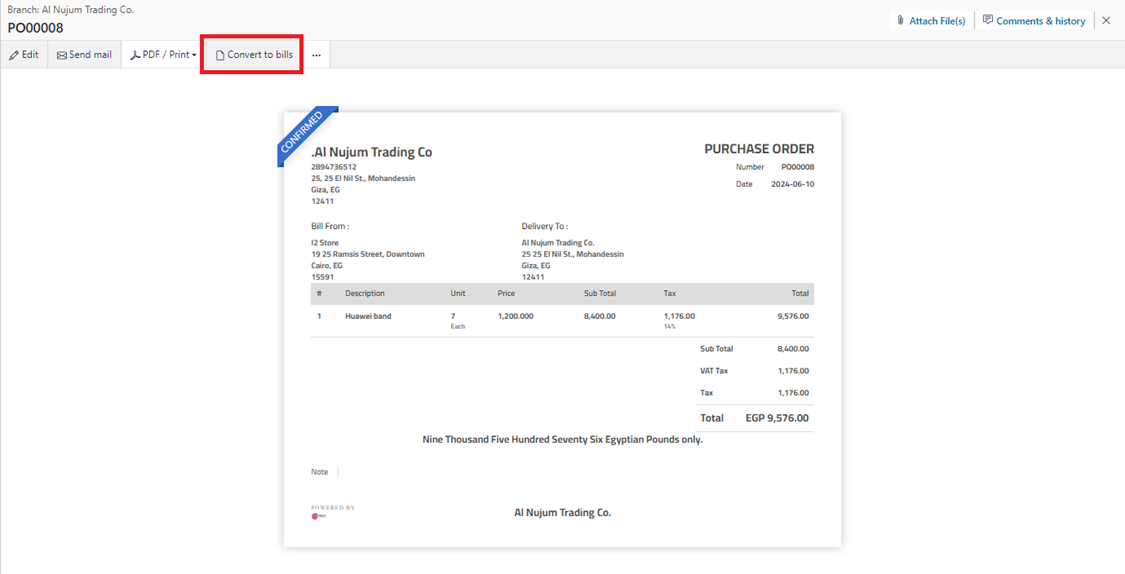Click the Description column header
Screen dimensions: 1125x574
(x=364, y=293)
